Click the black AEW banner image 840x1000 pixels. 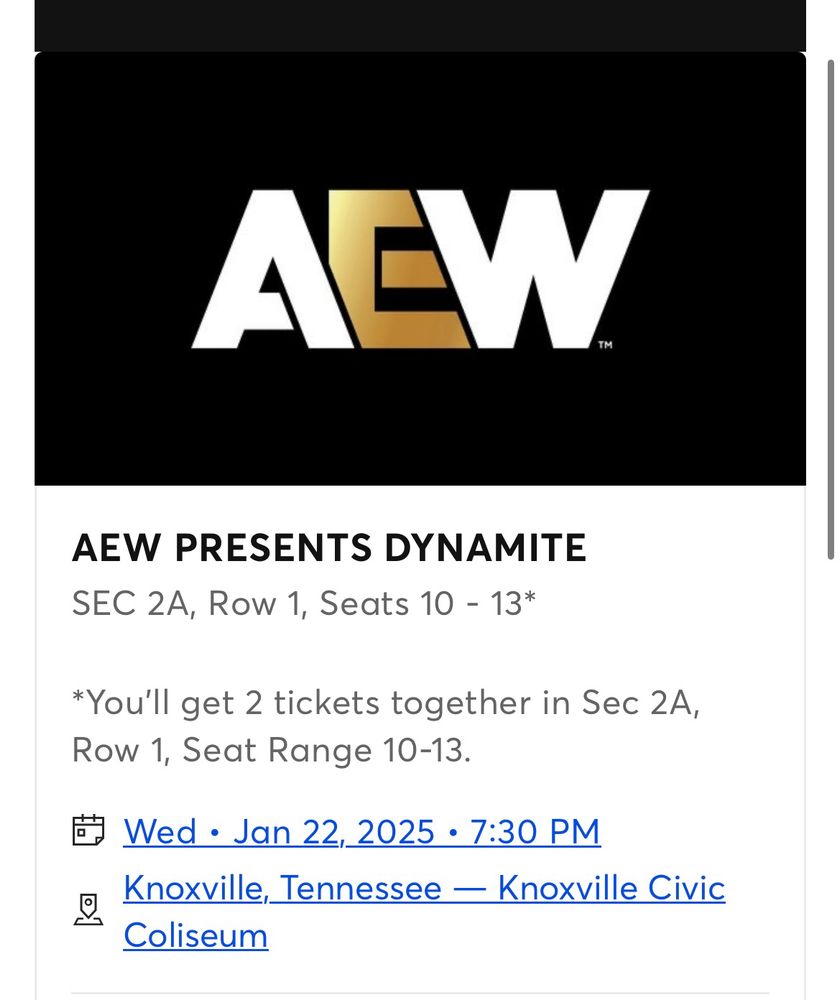[x=420, y=268]
